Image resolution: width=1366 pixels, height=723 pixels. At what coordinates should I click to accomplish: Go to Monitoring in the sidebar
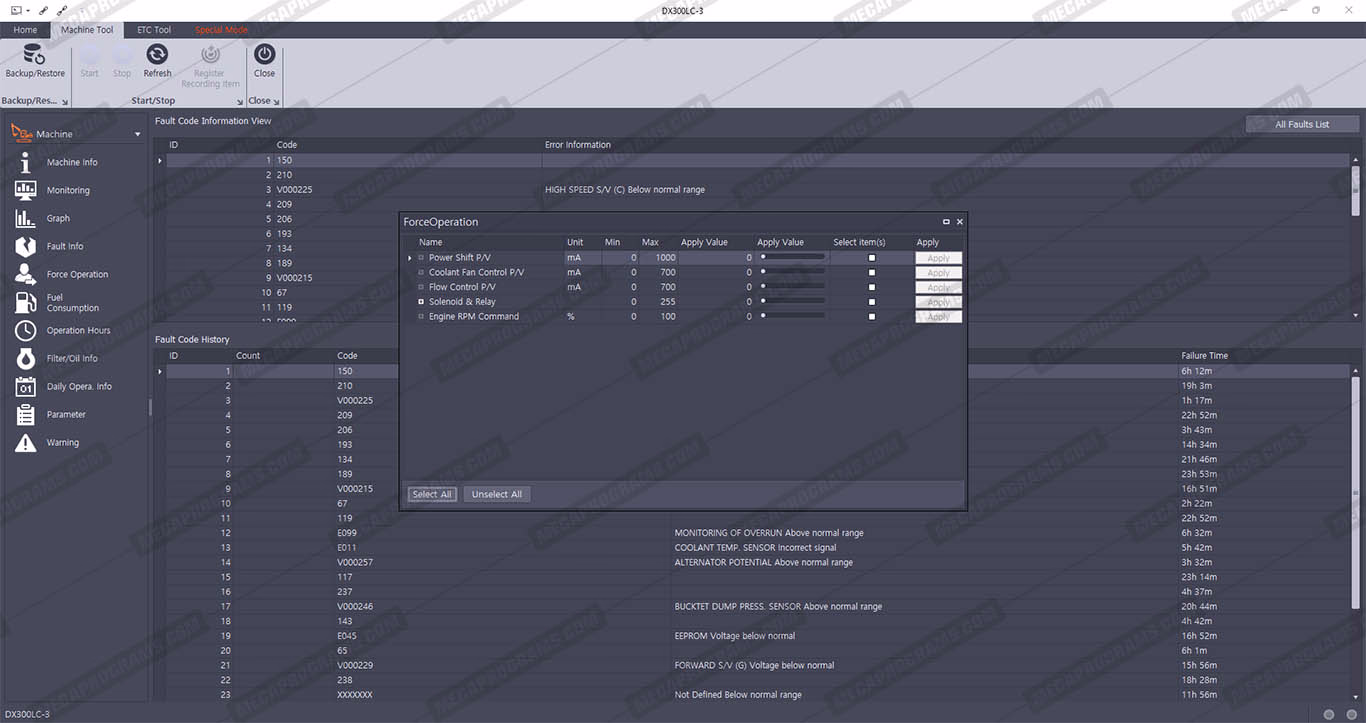pos(67,190)
